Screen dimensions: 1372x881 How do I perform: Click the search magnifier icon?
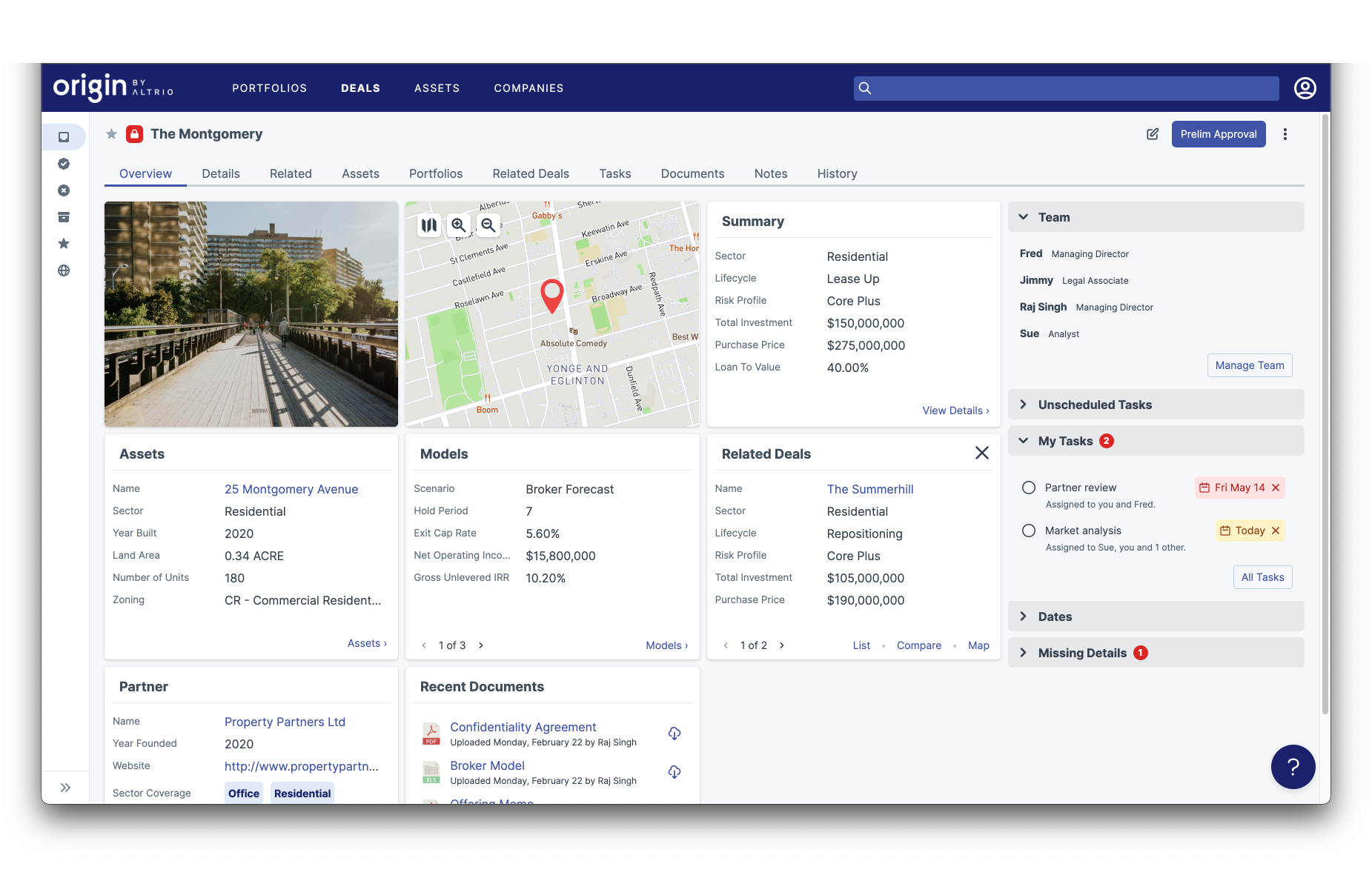point(864,88)
